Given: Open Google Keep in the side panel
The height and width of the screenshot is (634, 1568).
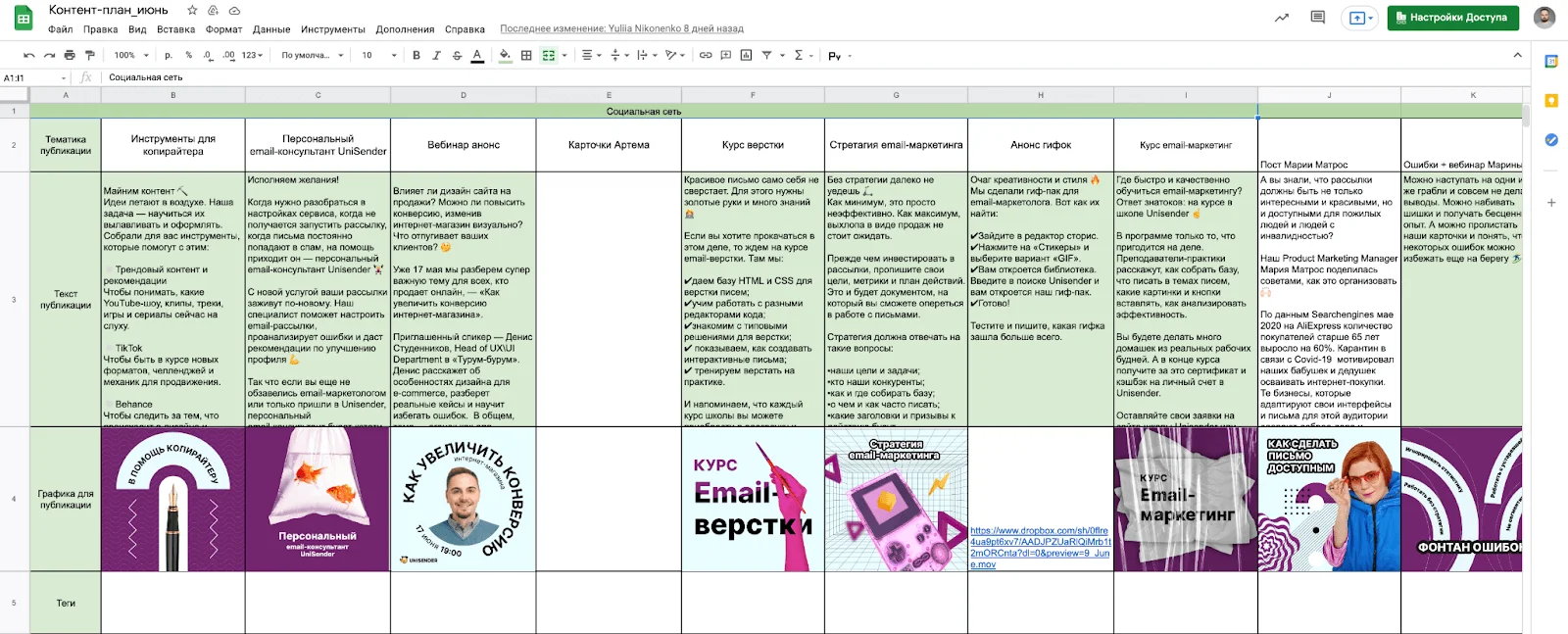Looking at the screenshot, I should click(1551, 100).
